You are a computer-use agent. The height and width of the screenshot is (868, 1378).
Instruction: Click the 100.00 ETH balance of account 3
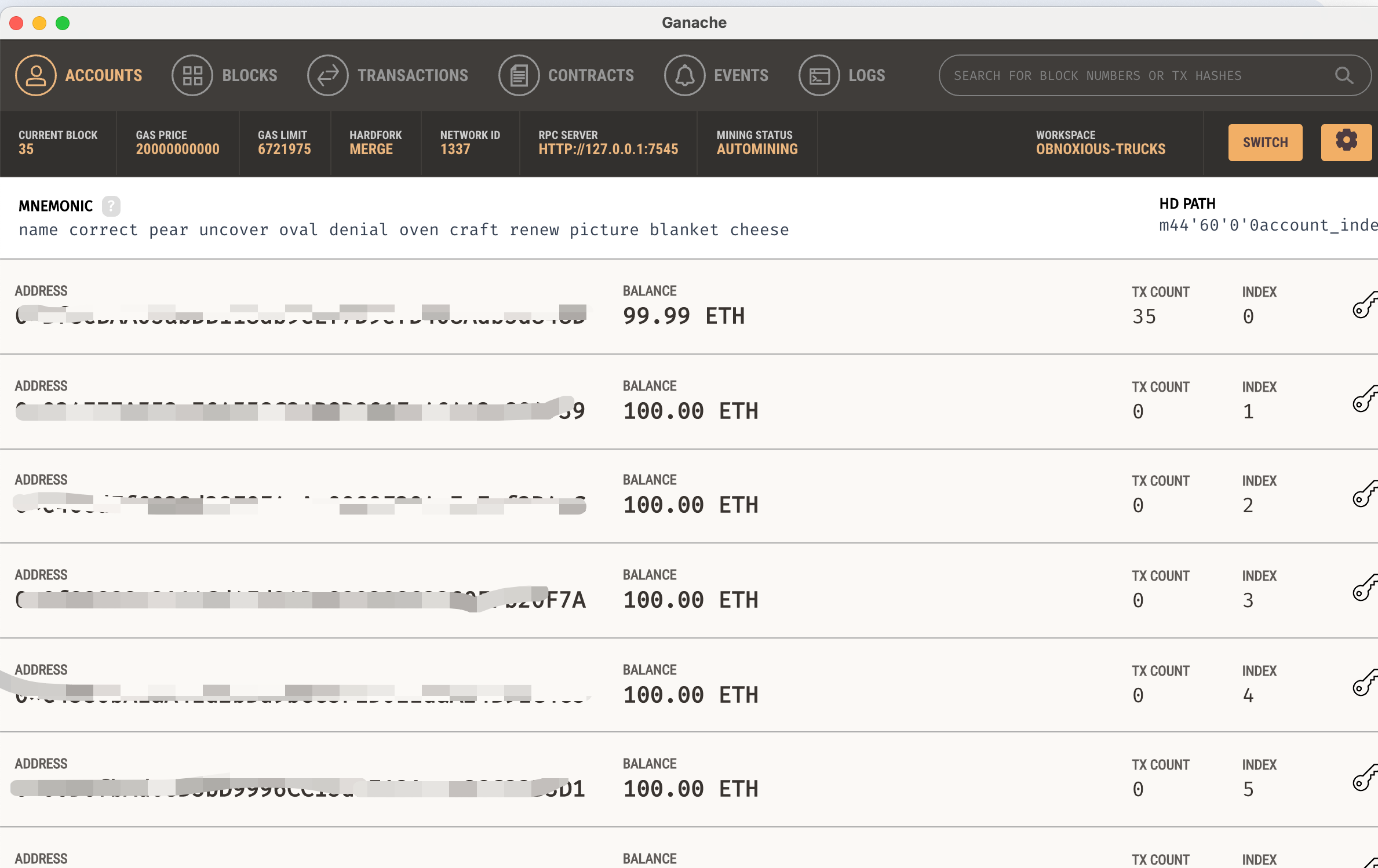[691, 600]
